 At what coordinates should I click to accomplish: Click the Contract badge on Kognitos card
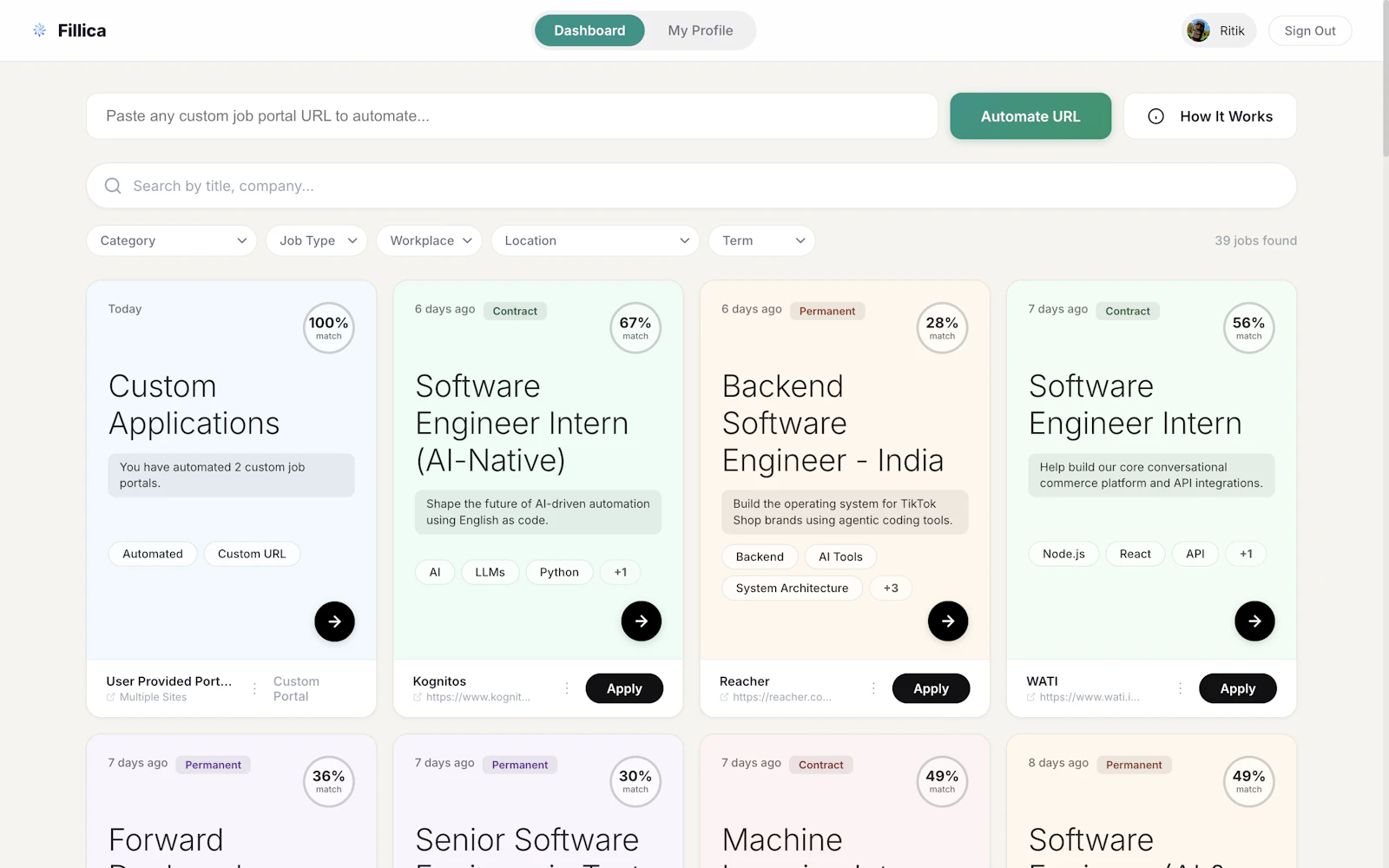click(515, 311)
